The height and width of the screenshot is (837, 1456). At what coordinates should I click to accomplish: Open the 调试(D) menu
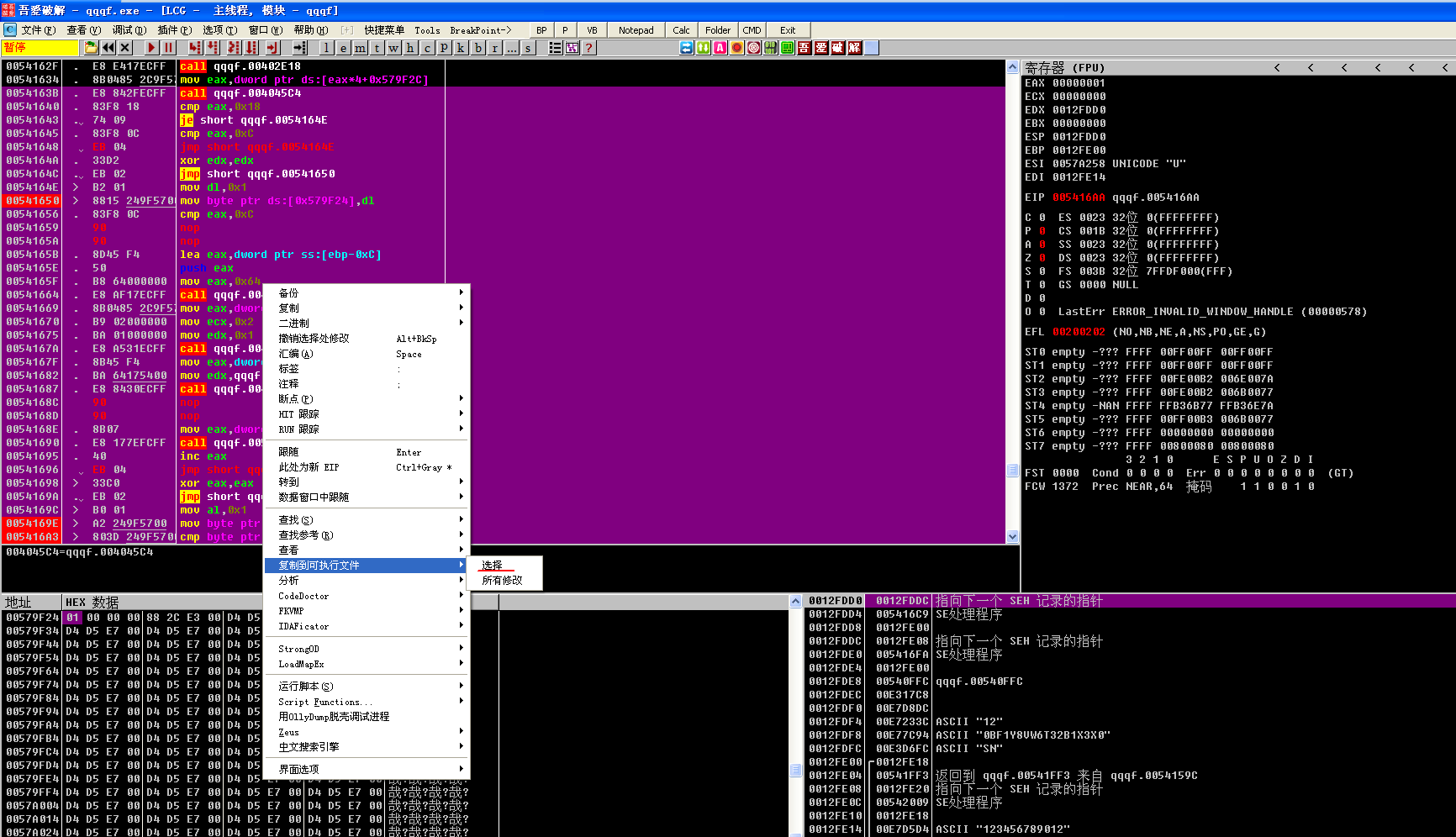(129, 30)
